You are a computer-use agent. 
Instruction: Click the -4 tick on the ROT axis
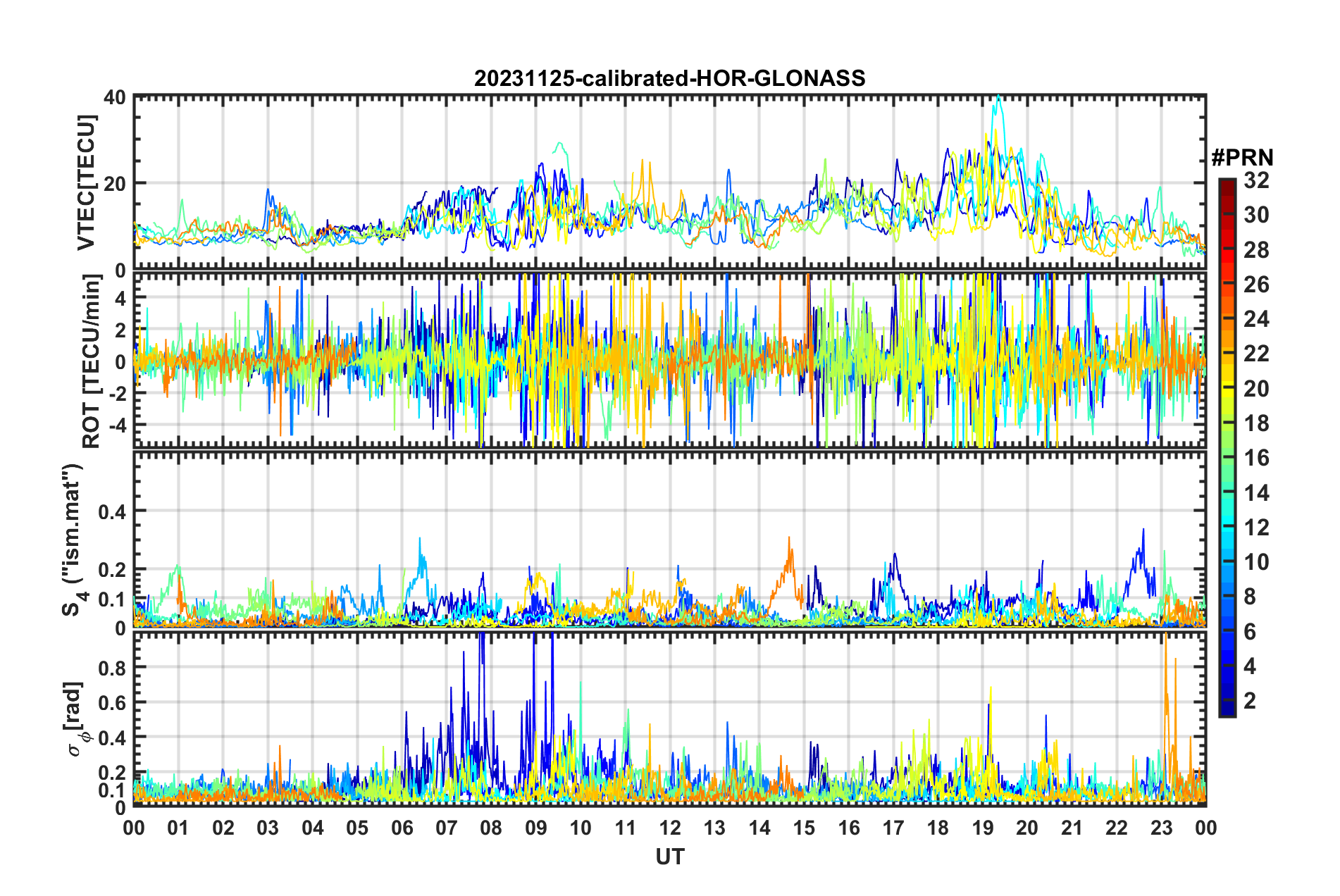[116, 425]
